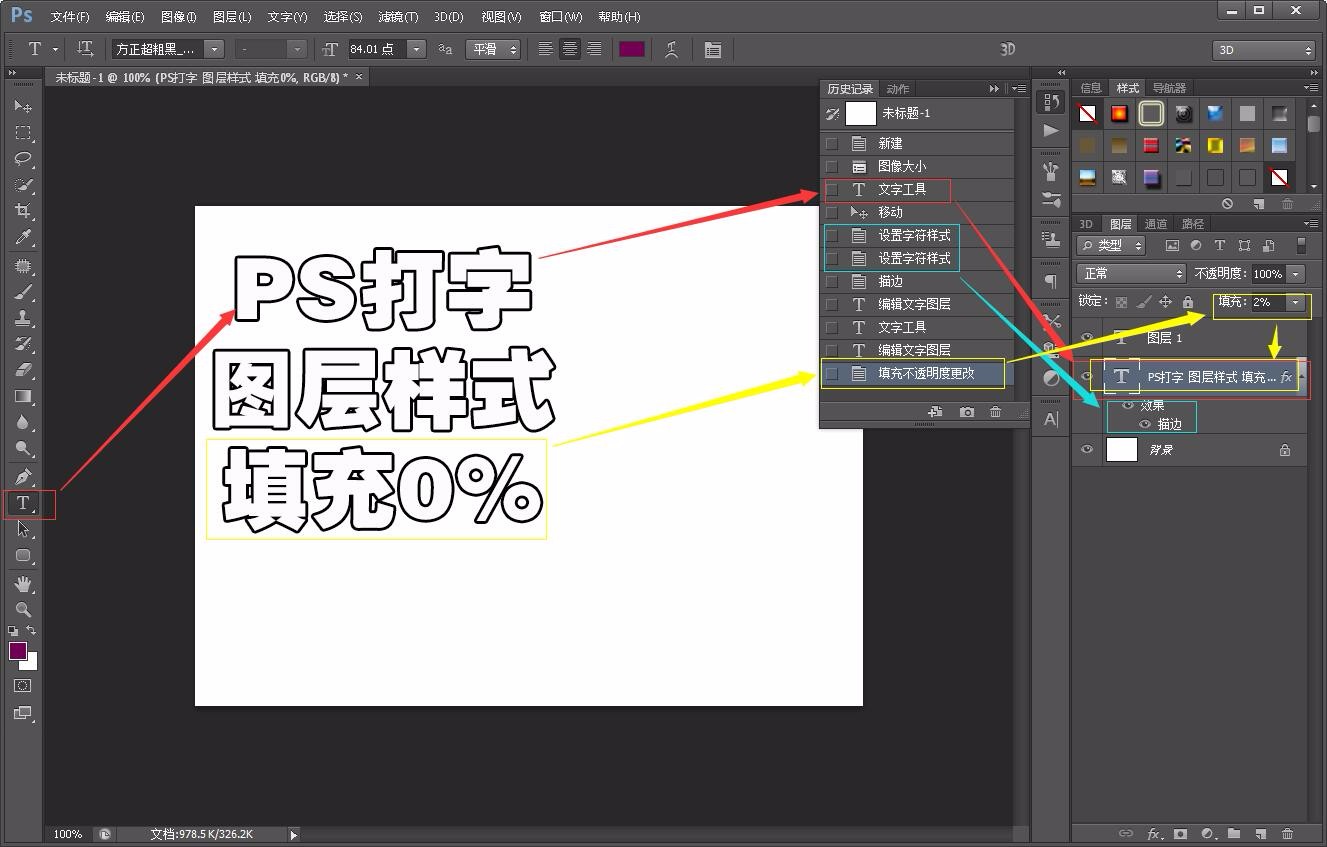
Task: Choose the Brush tool
Action: point(22,292)
